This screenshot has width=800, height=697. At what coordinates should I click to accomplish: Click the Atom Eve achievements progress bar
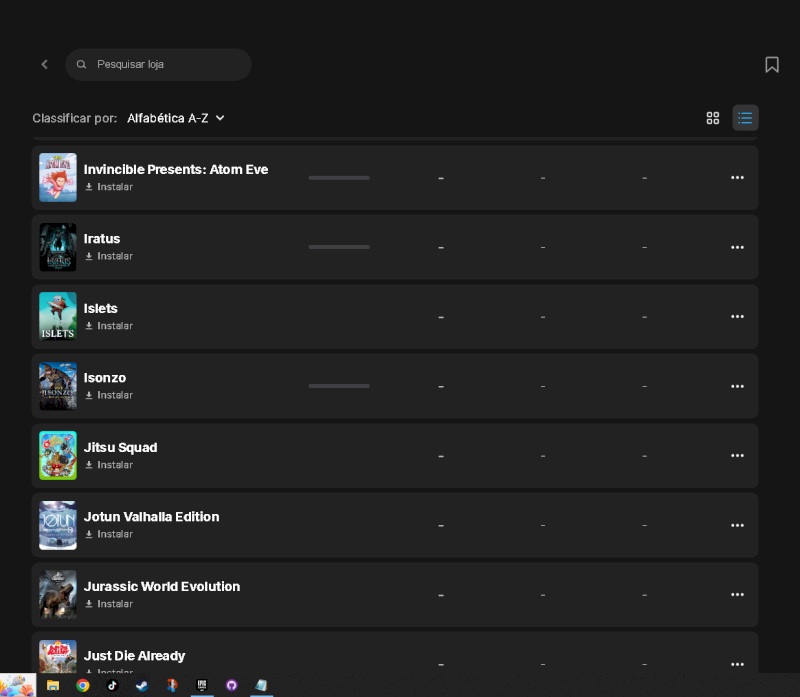tap(339, 178)
